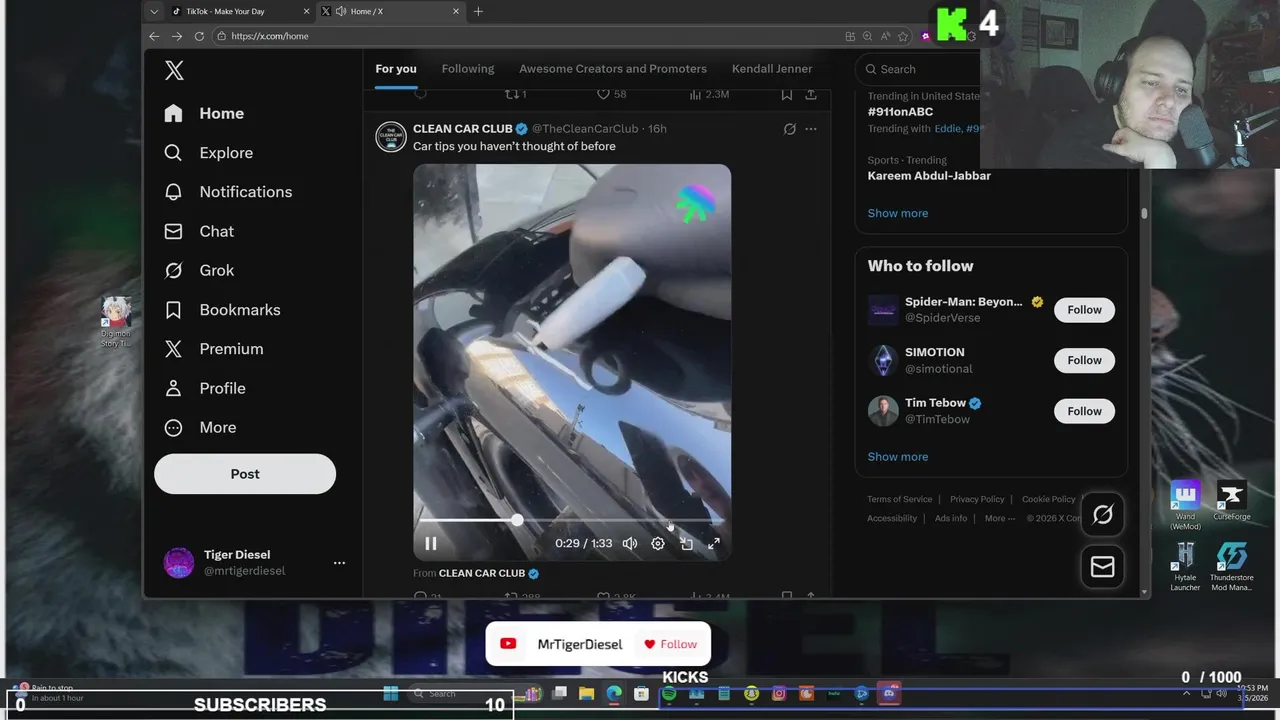Switch to the For you tab
1280x720 pixels.
click(x=396, y=69)
